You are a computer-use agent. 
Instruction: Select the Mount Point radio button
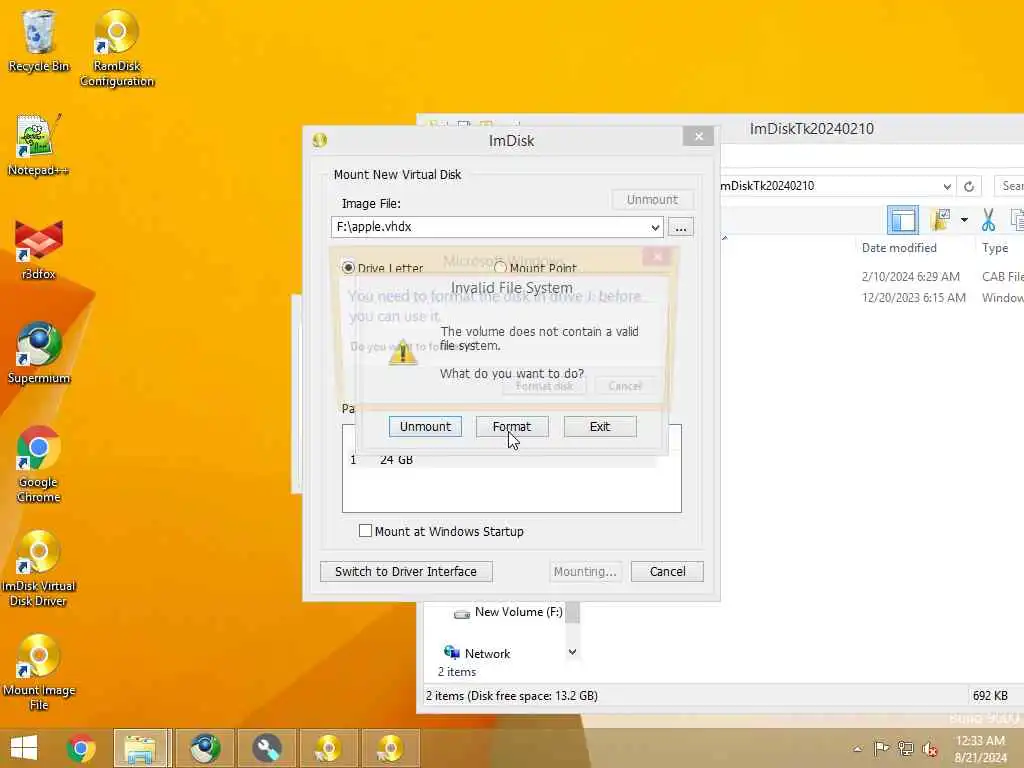500,268
